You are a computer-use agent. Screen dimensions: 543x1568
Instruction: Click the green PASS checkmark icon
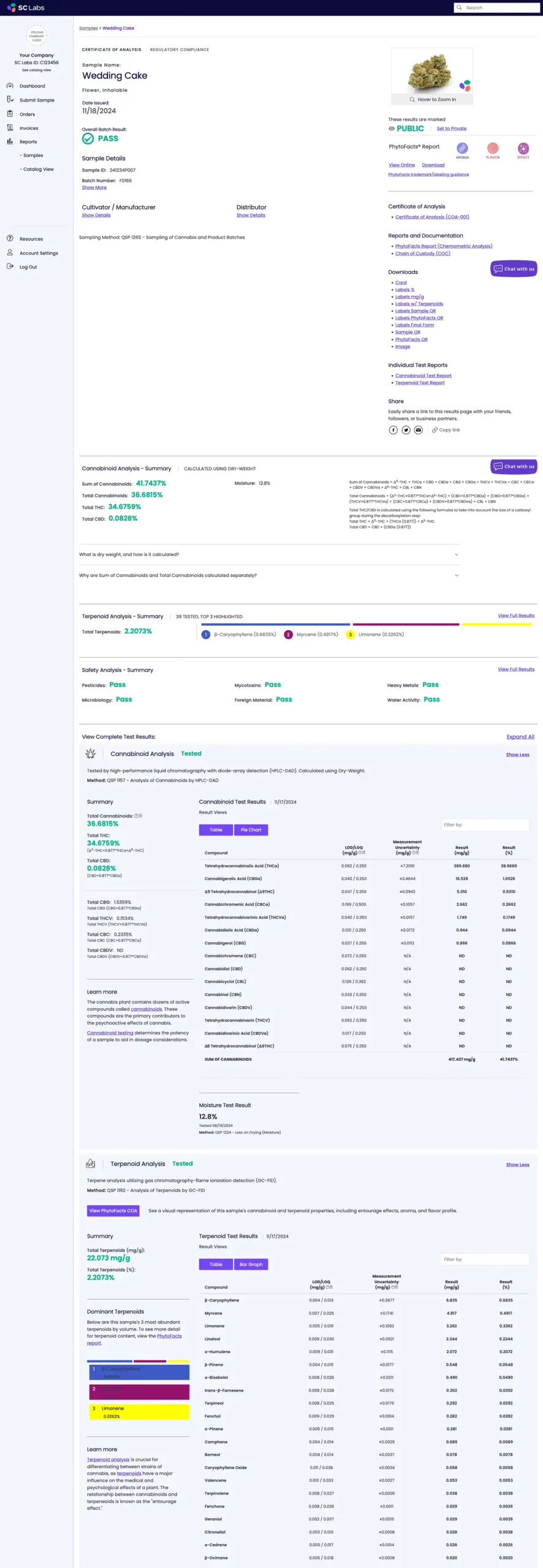[x=88, y=138]
